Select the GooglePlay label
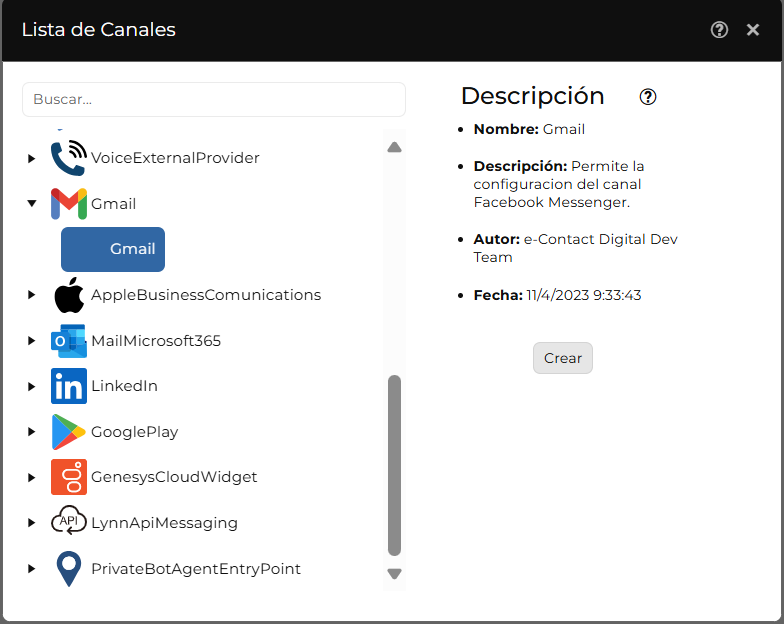784x624 pixels. (x=134, y=432)
